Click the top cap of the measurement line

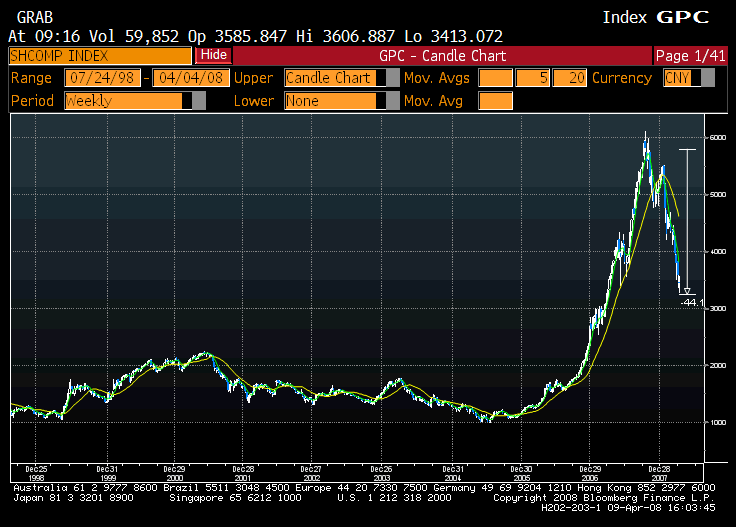coord(686,149)
